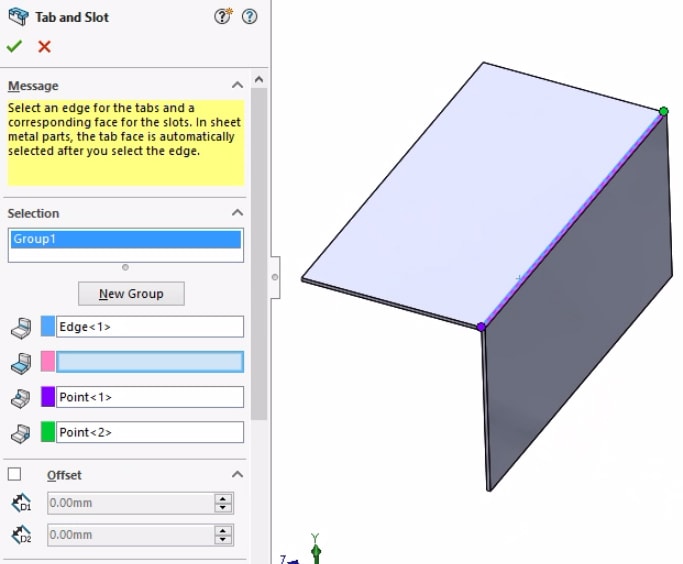Click the purple Point<1> swatch
The height and width of the screenshot is (564, 683).
pos(48,397)
